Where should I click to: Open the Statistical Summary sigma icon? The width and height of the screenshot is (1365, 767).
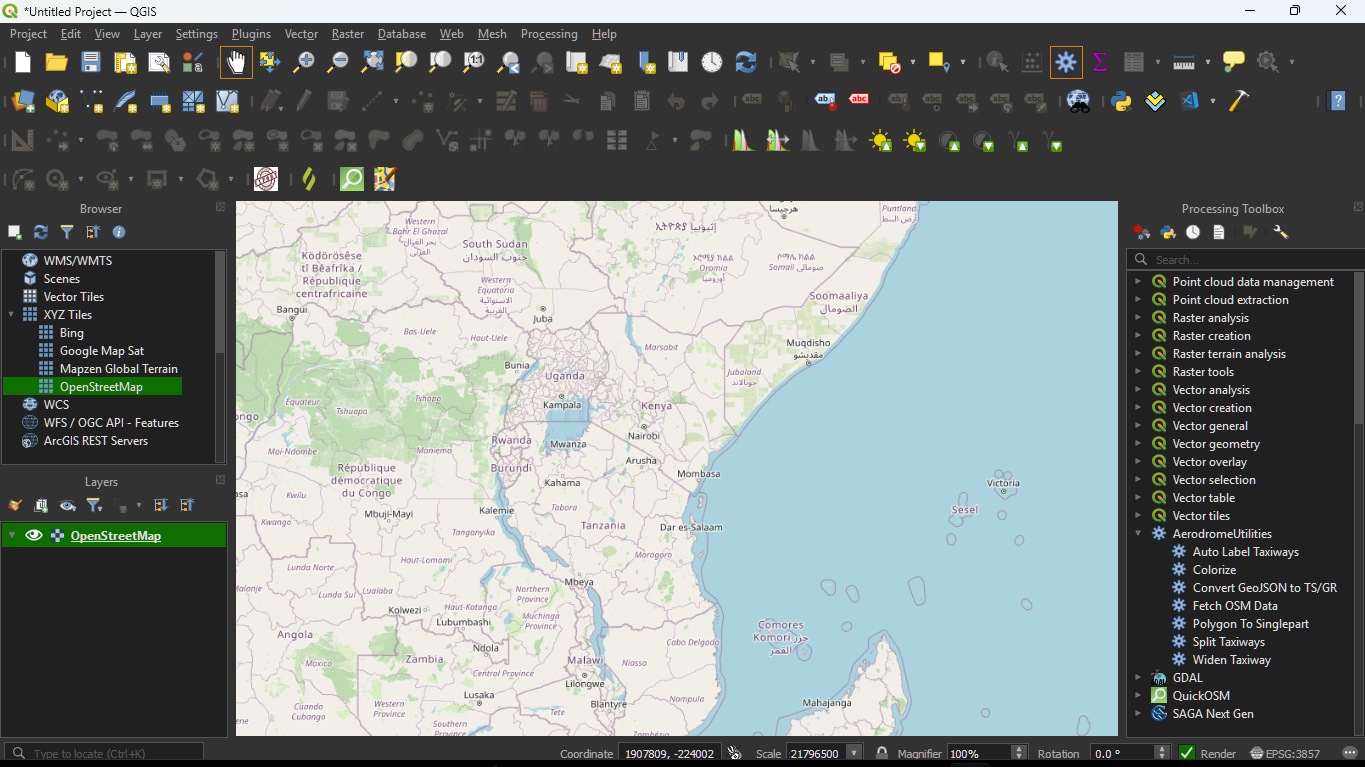1099,63
